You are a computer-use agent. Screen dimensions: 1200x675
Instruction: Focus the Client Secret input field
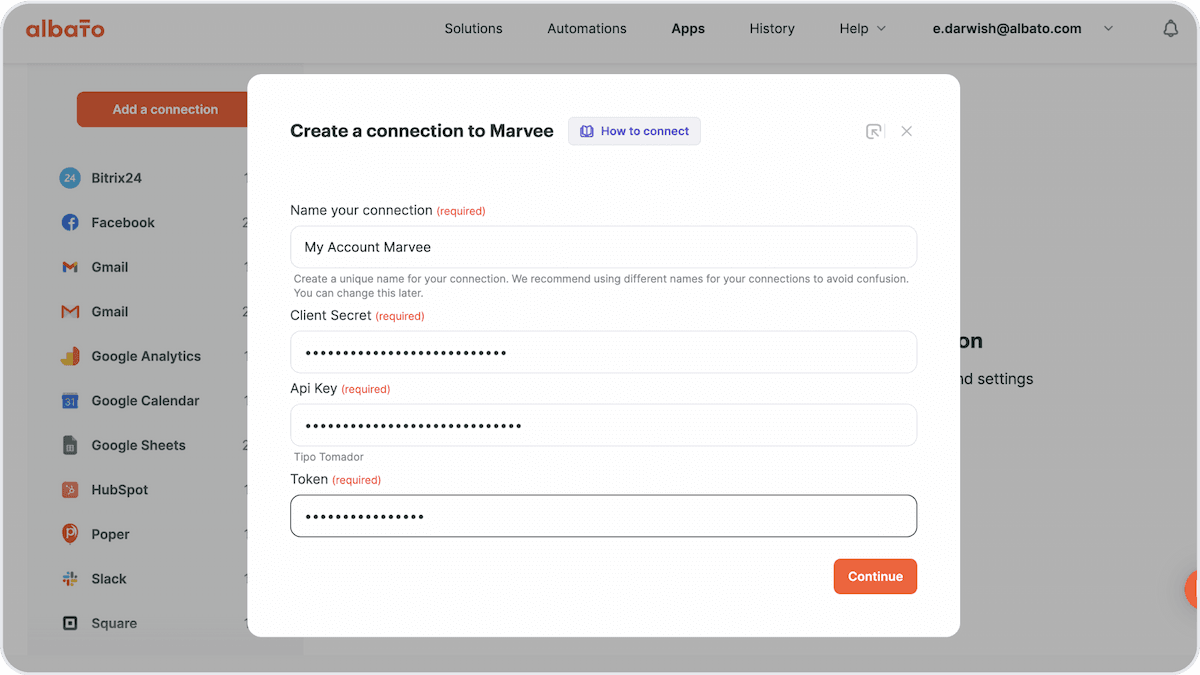point(603,352)
